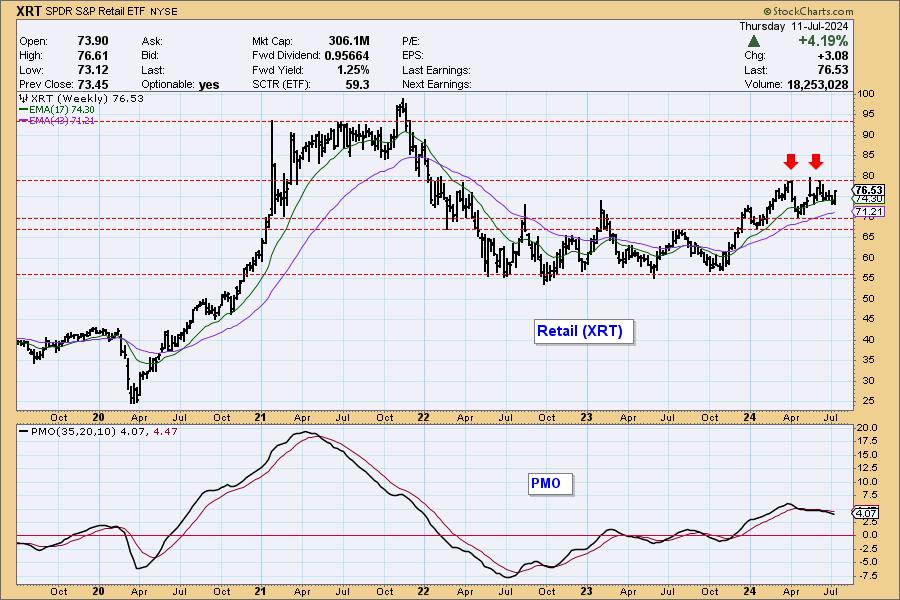Click the EMA(17) 74.30 legend text
Screen dimensions: 900x600
click(x=61, y=110)
